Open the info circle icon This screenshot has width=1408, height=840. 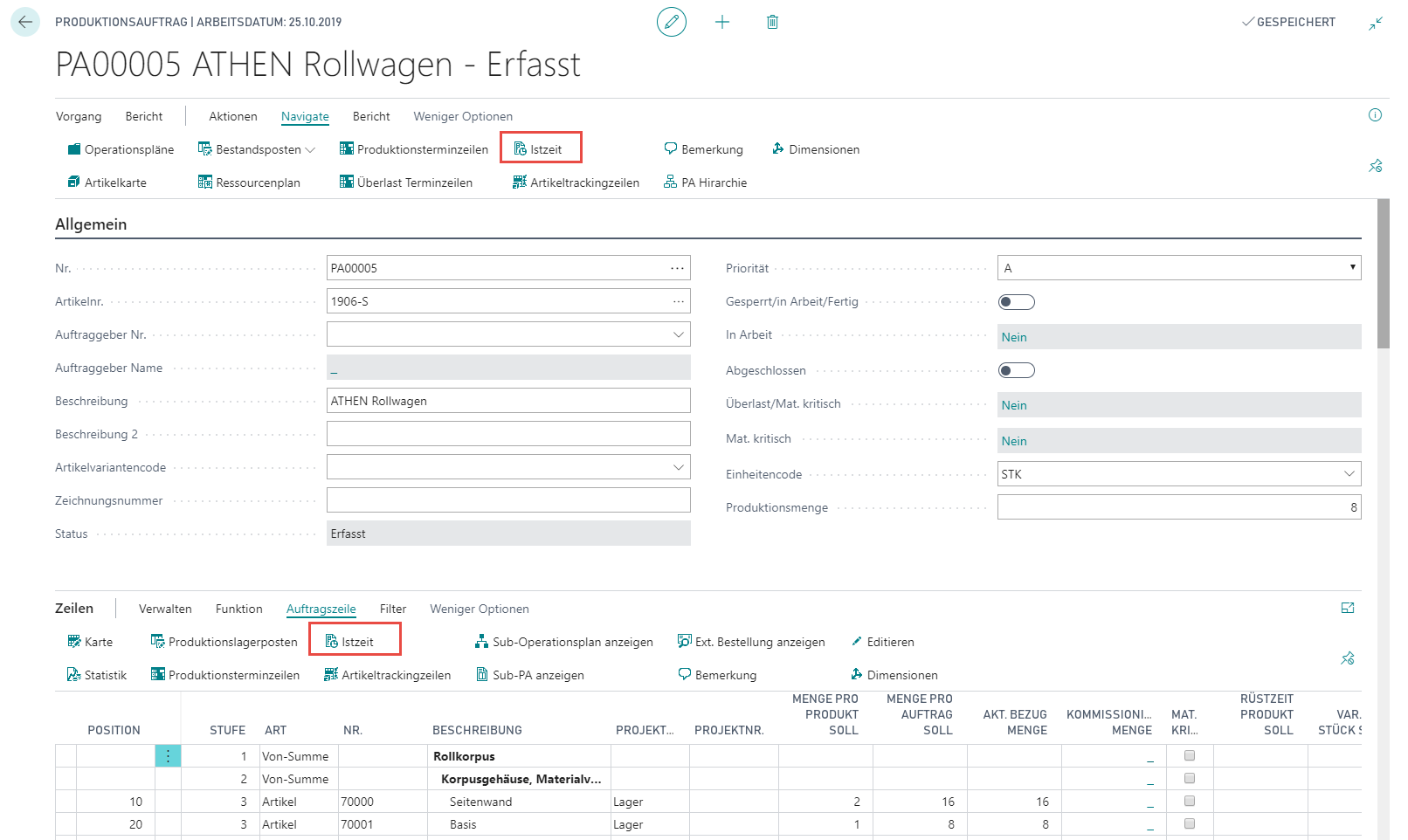pyautogui.click(x=1375, y=115)
